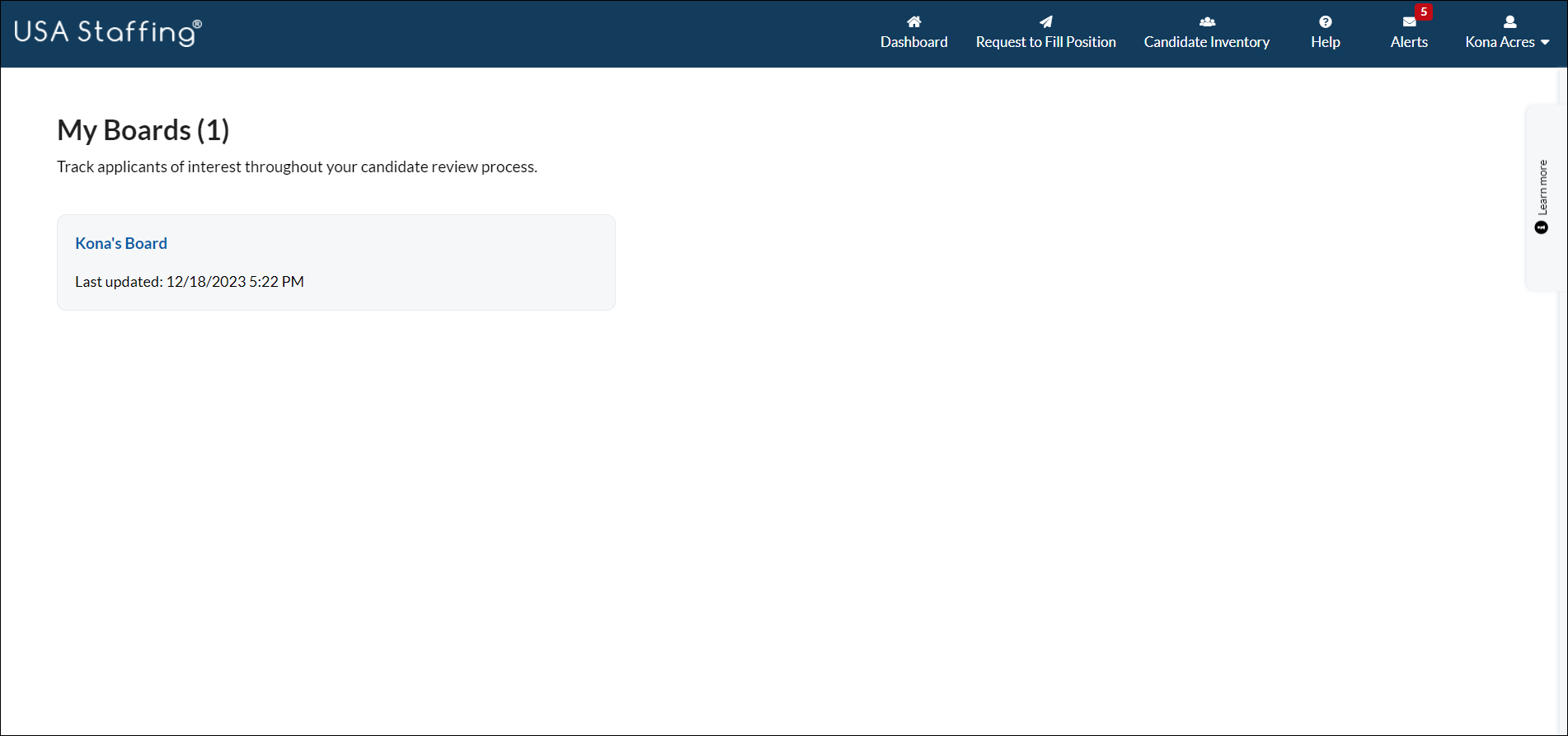This screenshot has height=736, width=1568.
Task: Open Candidate Inventory menu item
Action: 1207,34
